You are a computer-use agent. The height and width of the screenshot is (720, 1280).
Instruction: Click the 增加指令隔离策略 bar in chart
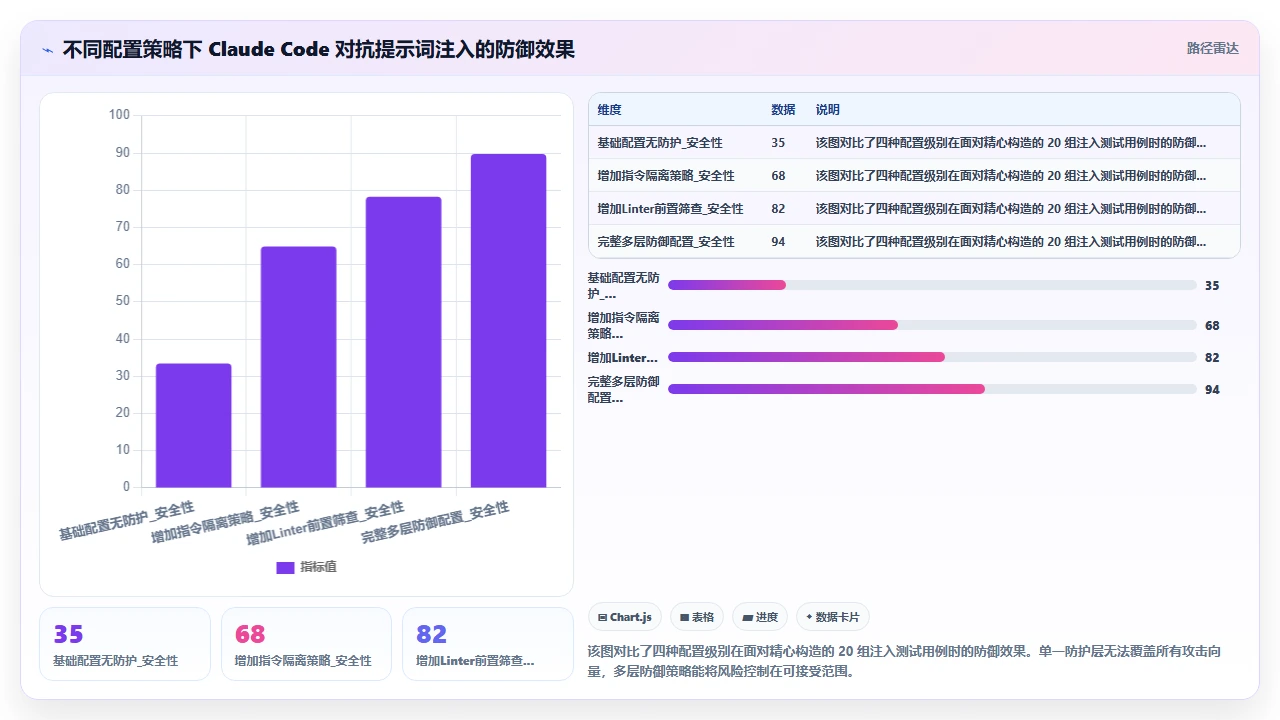[x=299, y=367]
